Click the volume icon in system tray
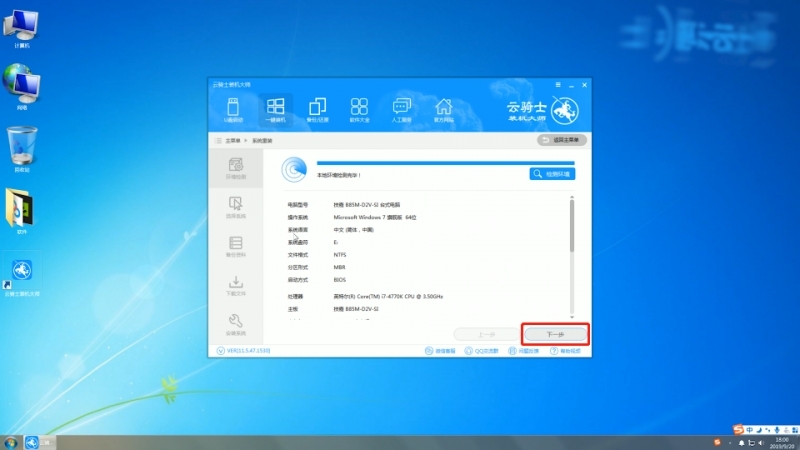Image resolution: width=800 pixels, height=450 pixels. (x=761, y=443)
